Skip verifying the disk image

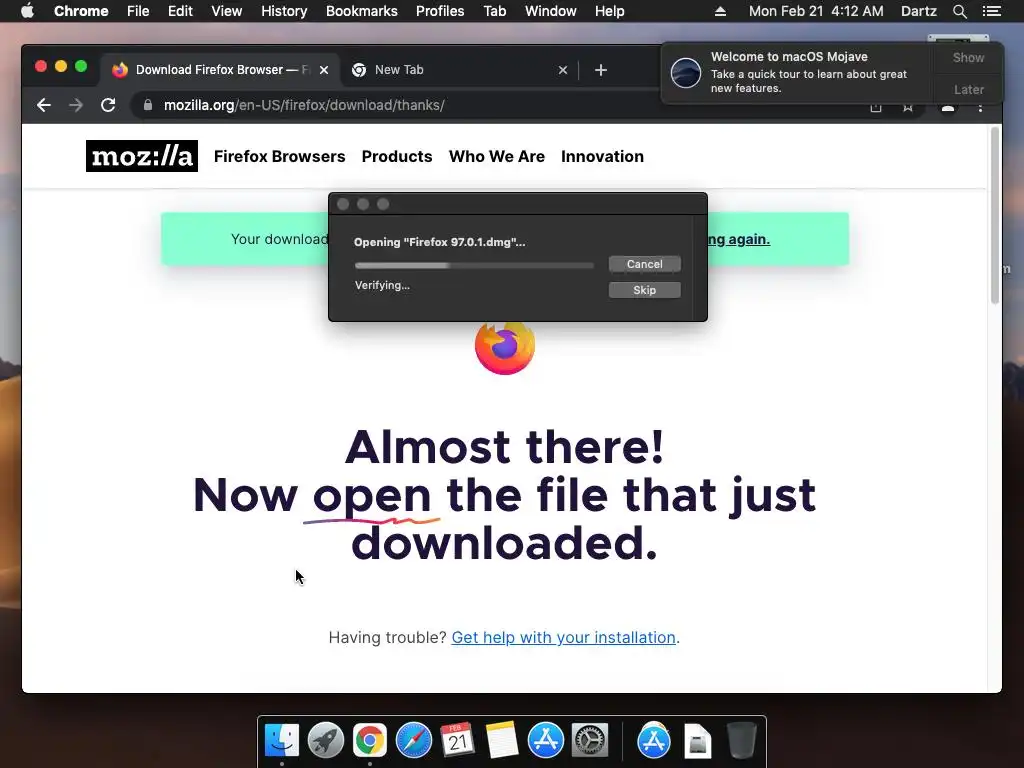point(645,290)
